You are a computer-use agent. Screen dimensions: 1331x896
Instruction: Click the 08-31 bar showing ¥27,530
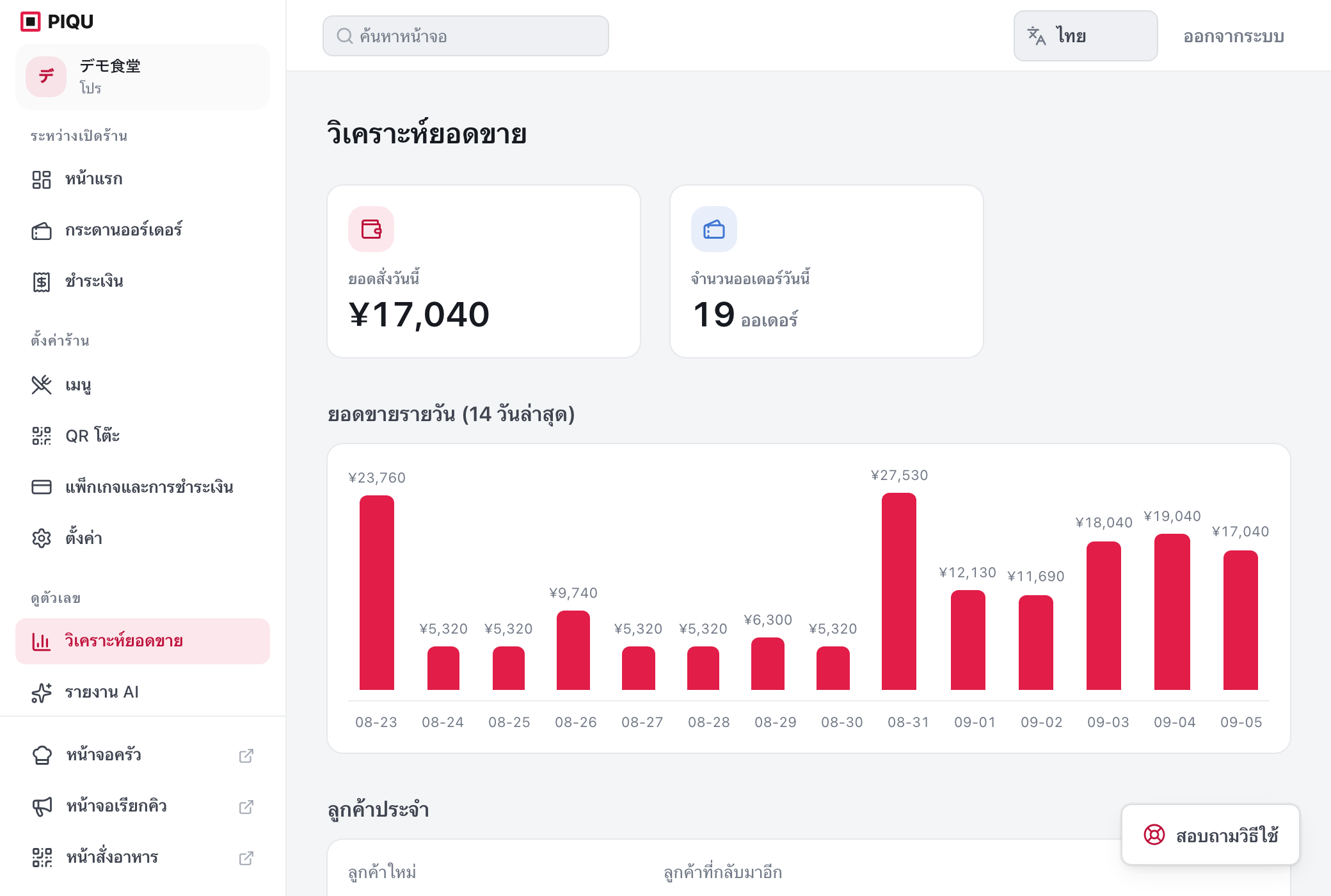pyautogui.click(x=899, y=591)
